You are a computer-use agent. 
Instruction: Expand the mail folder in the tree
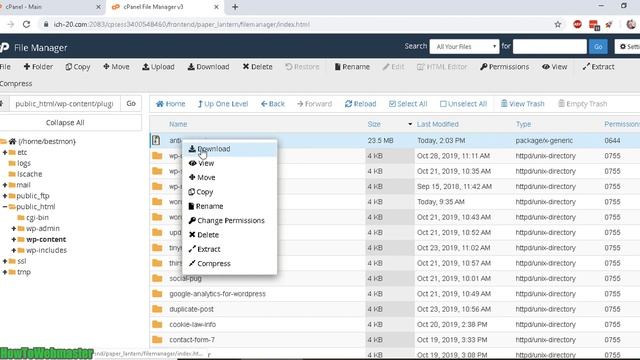click(x=5, y=185)
